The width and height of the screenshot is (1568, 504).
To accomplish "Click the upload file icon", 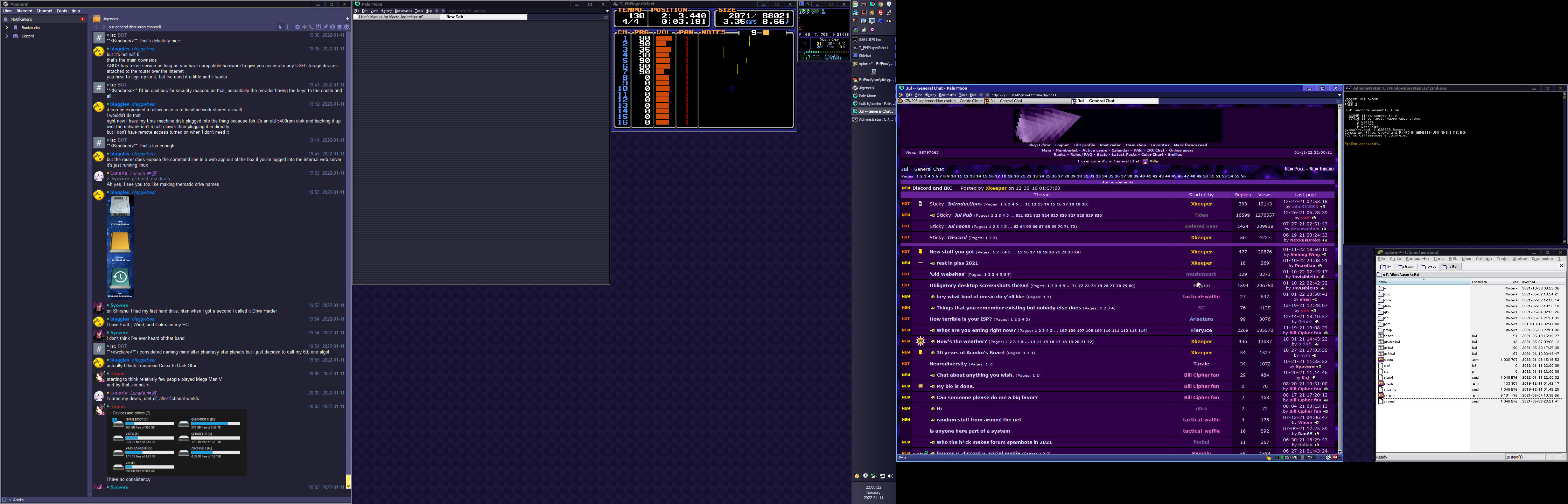I will (318, 27).
